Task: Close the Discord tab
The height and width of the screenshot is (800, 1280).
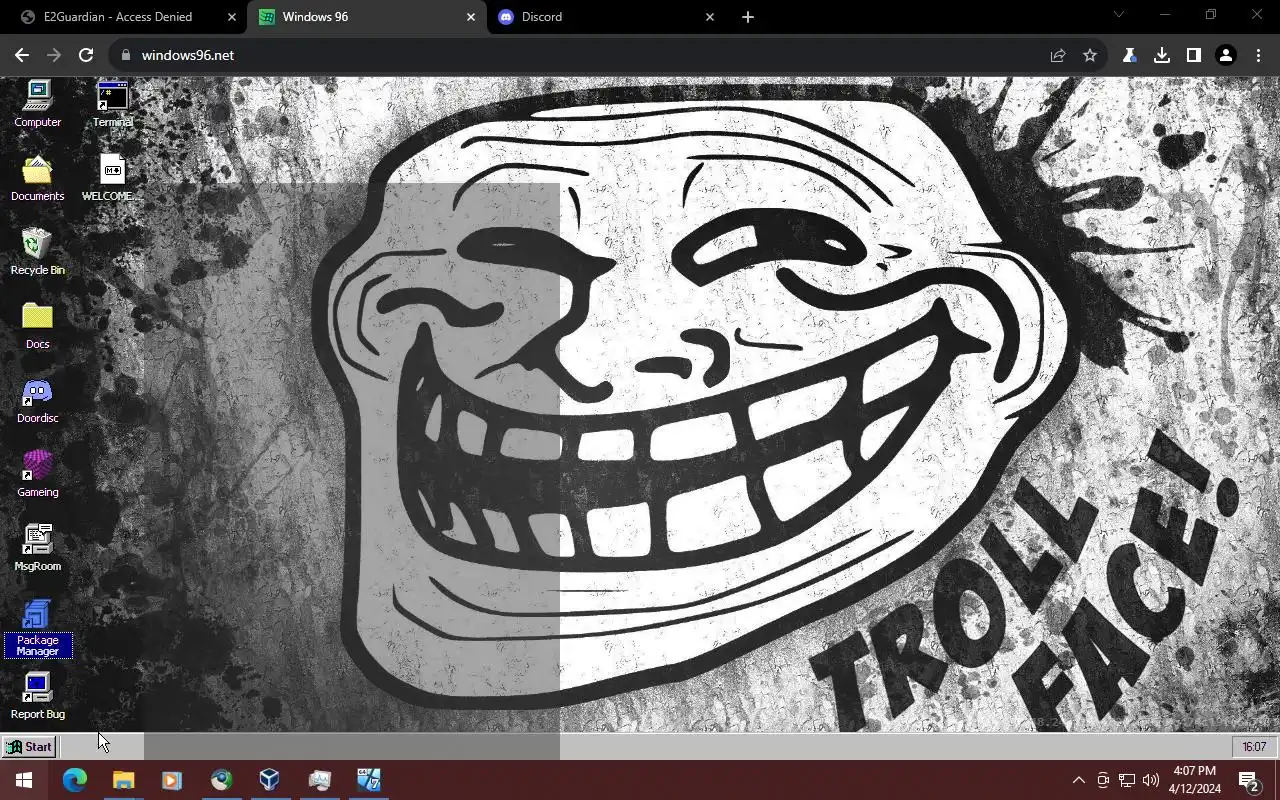Action: coord(710,17)
